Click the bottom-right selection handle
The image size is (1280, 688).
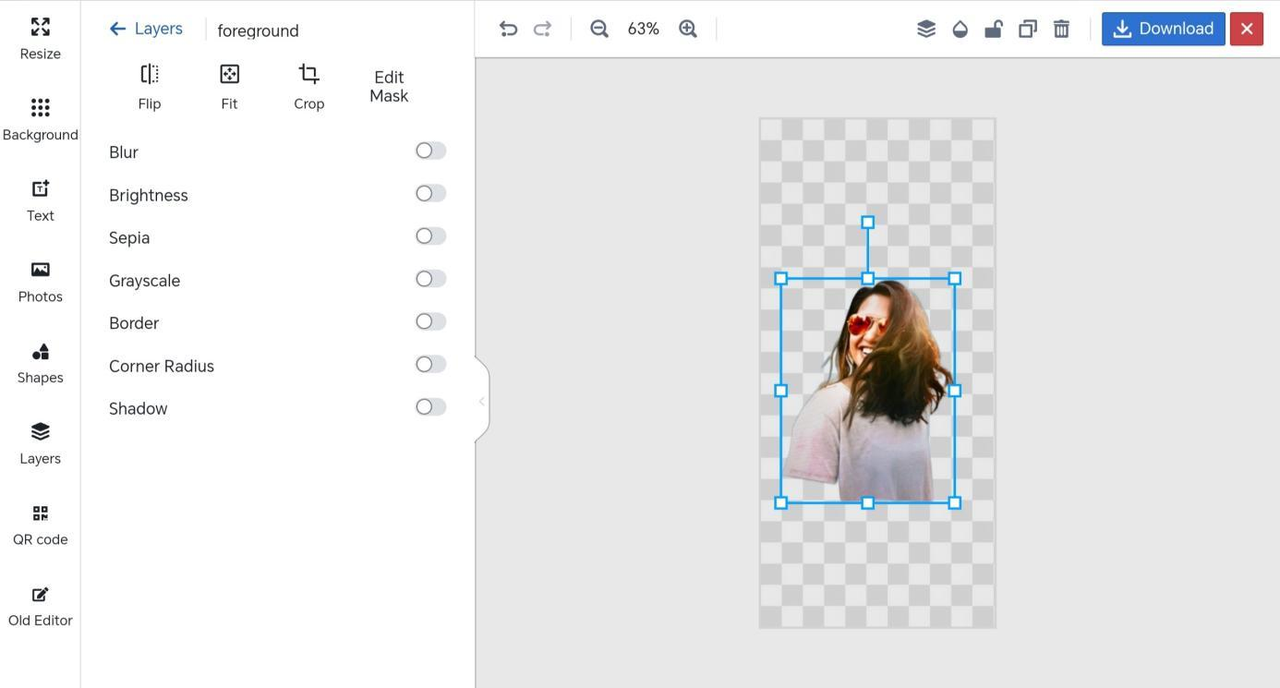pyautogui.click(x=954, y=503)
